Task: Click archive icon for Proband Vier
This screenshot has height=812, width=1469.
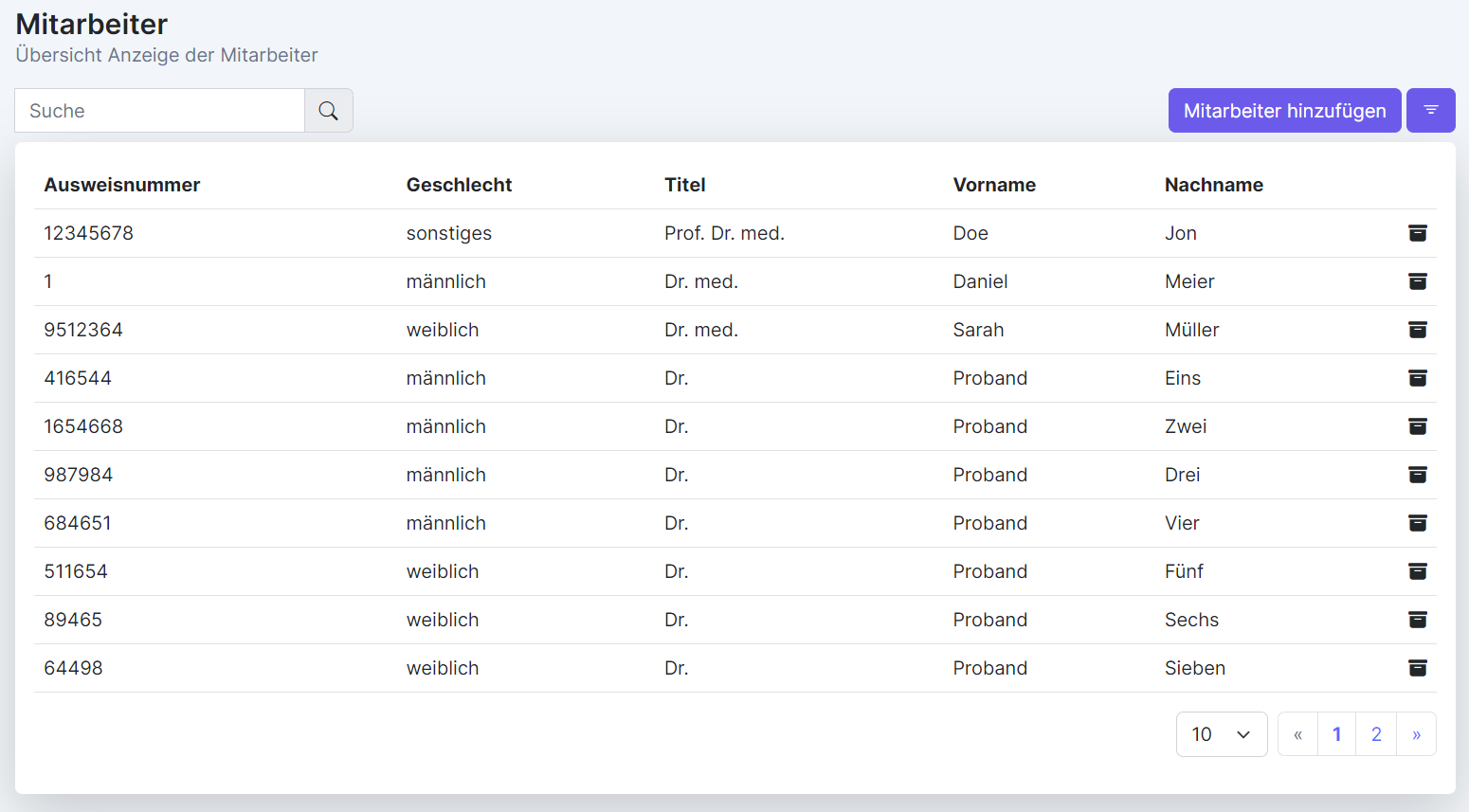Action: (1418, 523)
